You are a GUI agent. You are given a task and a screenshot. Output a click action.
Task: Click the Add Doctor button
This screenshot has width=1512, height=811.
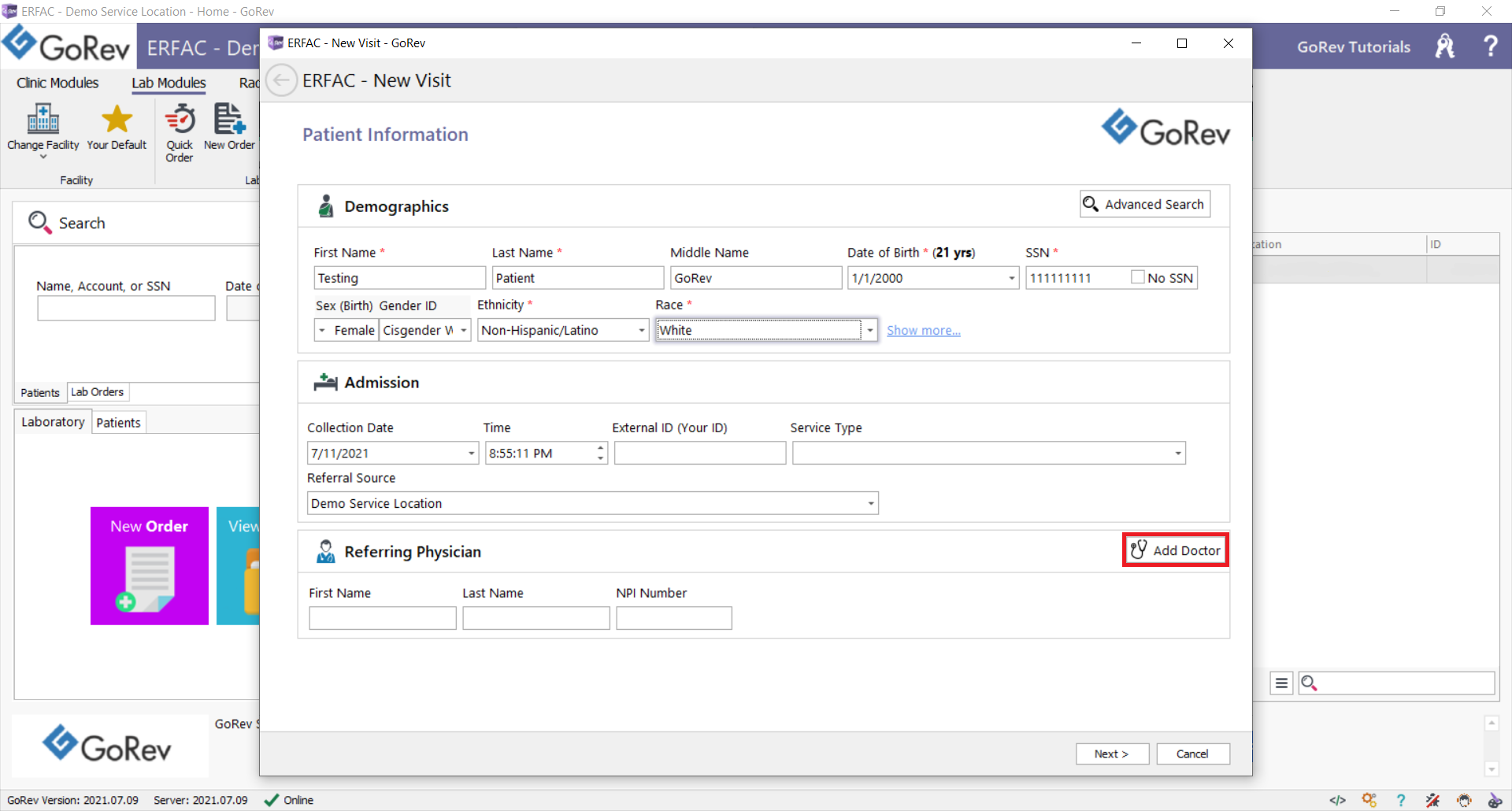pyautogui.click(x=1175, y=550)
